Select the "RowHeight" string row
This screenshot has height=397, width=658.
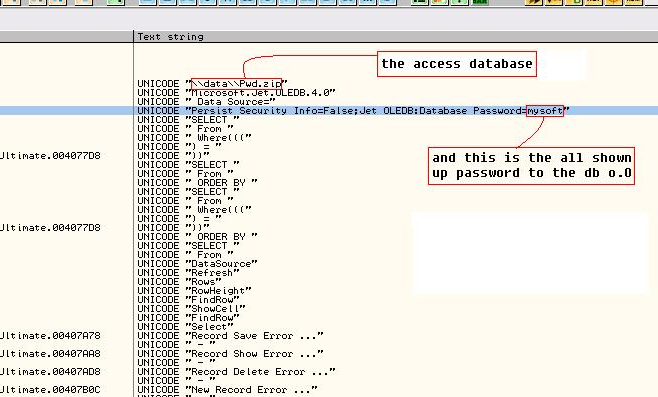tap(194, 290)
